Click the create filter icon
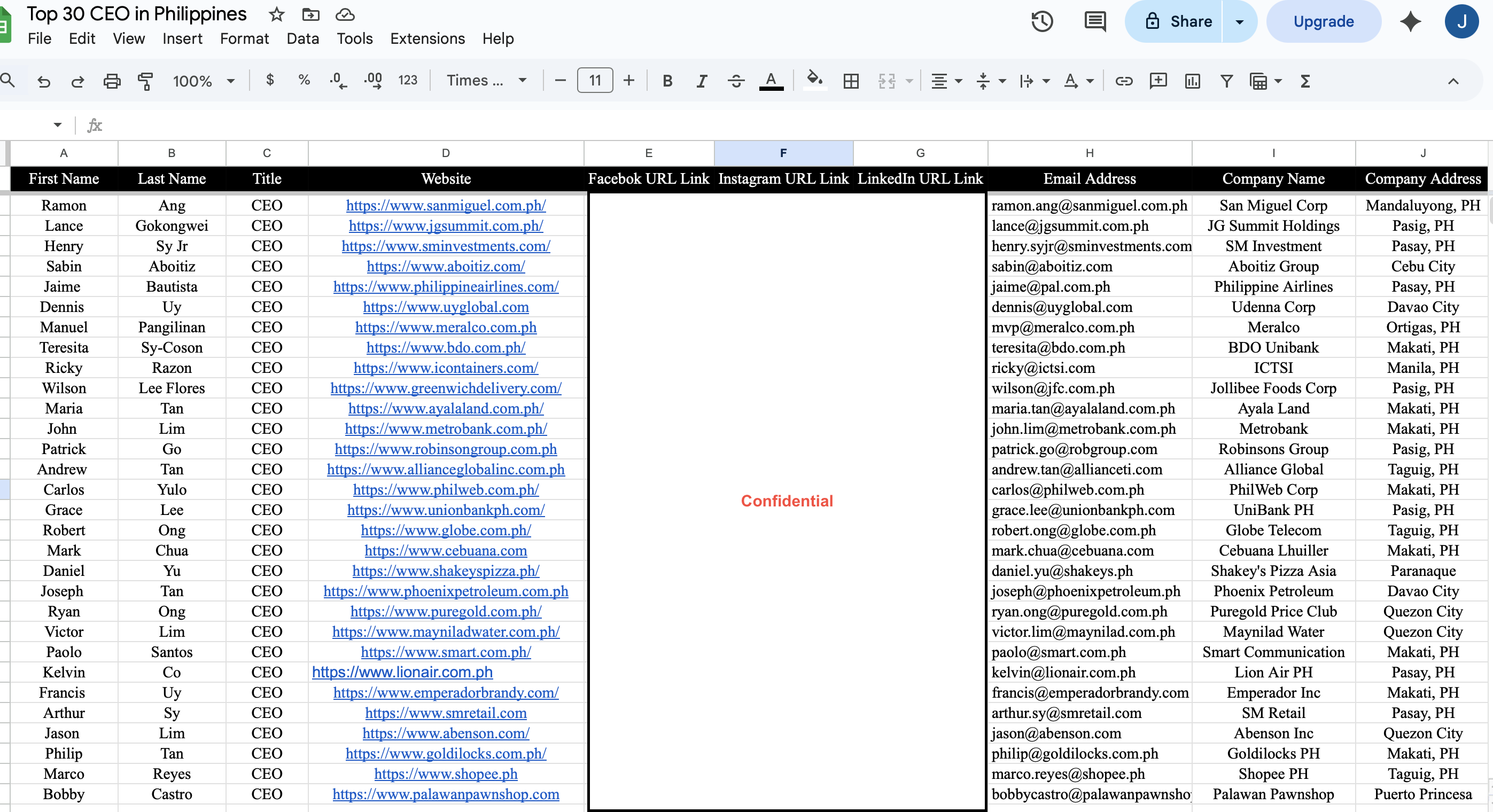This screenshot has width=1493, height=812. pyautogui.click(x=1226, y=81)
